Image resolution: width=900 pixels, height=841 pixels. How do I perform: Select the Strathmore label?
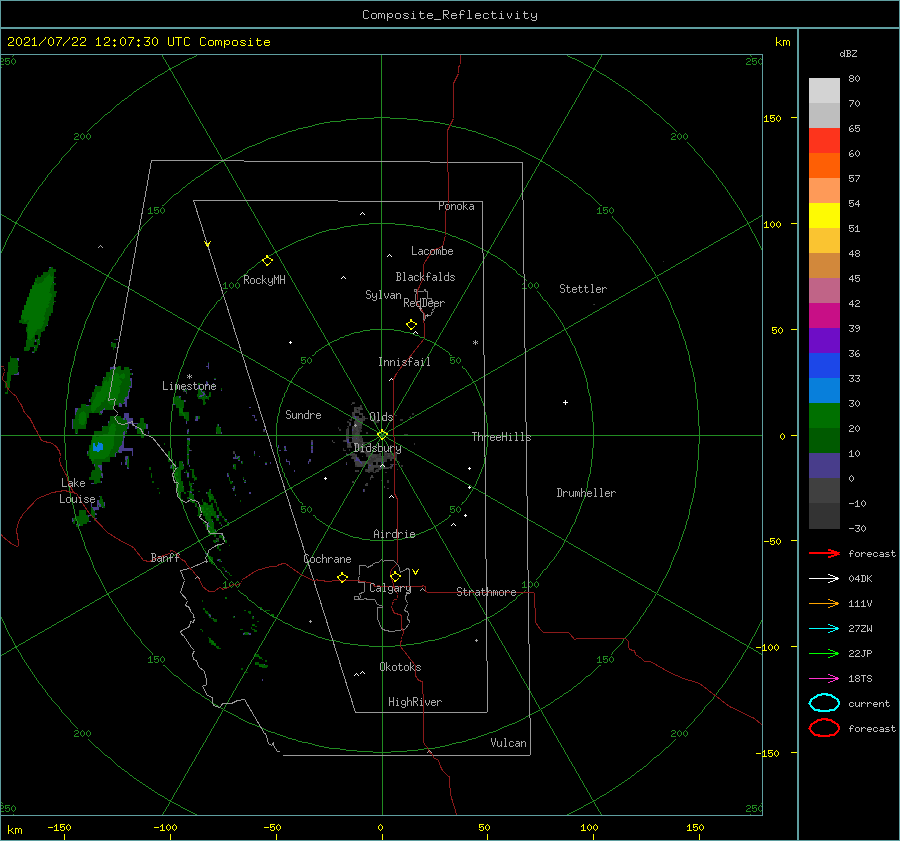coord(486,592)
